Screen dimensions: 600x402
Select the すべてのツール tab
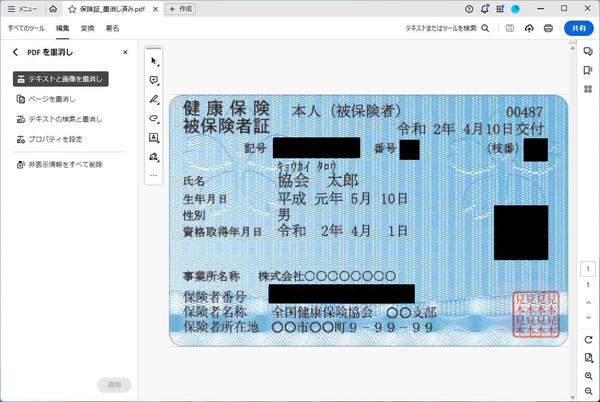coord(26,28)
